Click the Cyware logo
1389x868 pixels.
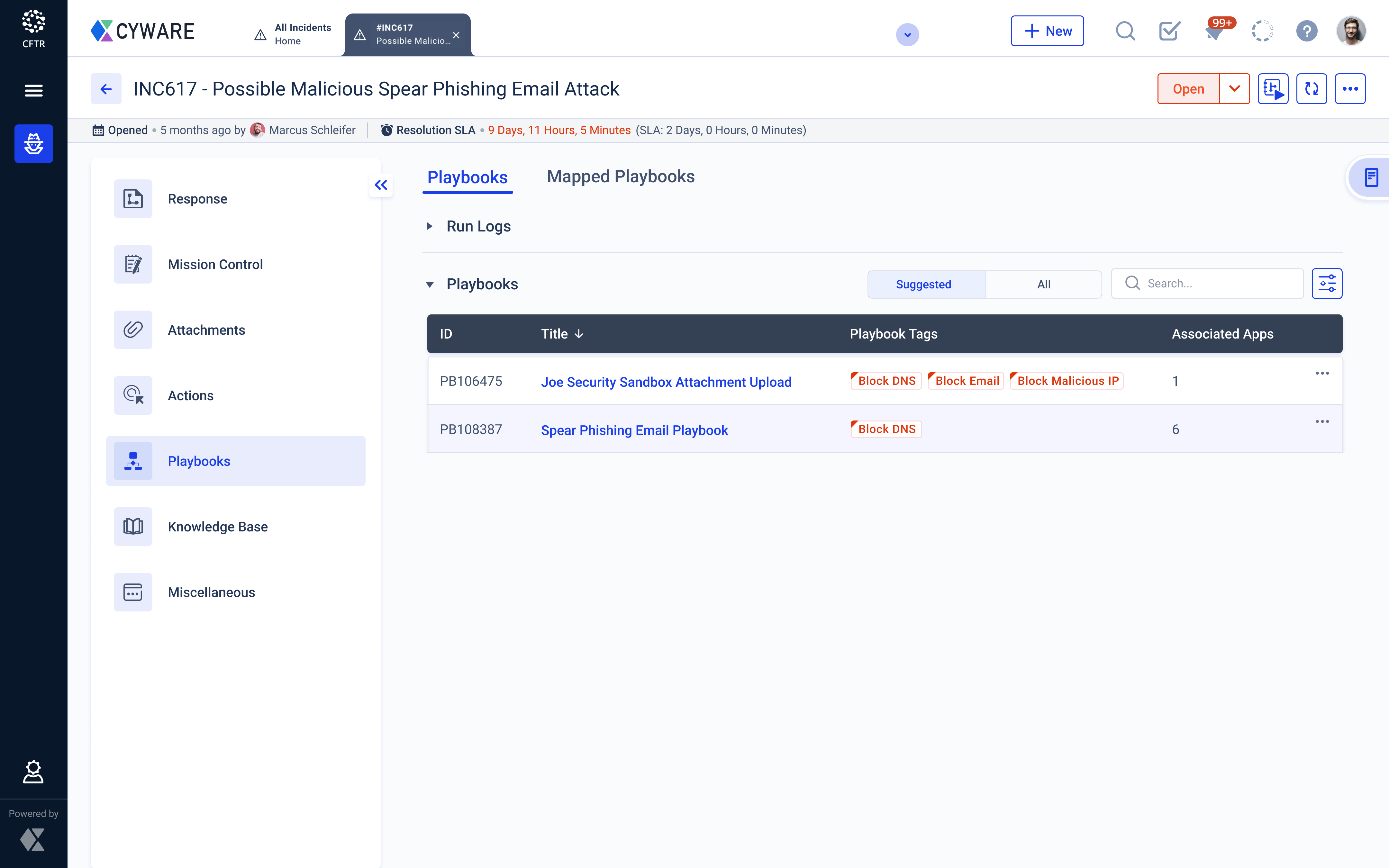pyautogui.click(x=142, y=31)
